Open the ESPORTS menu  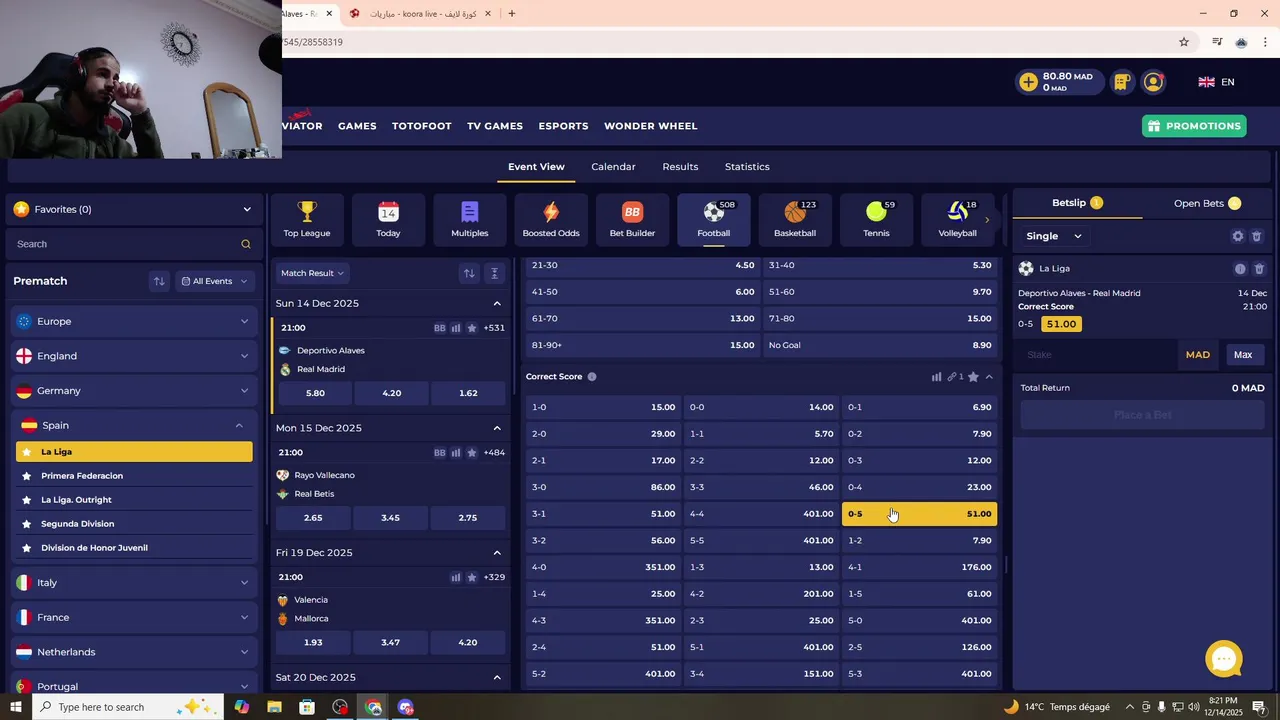click(563, 126)
